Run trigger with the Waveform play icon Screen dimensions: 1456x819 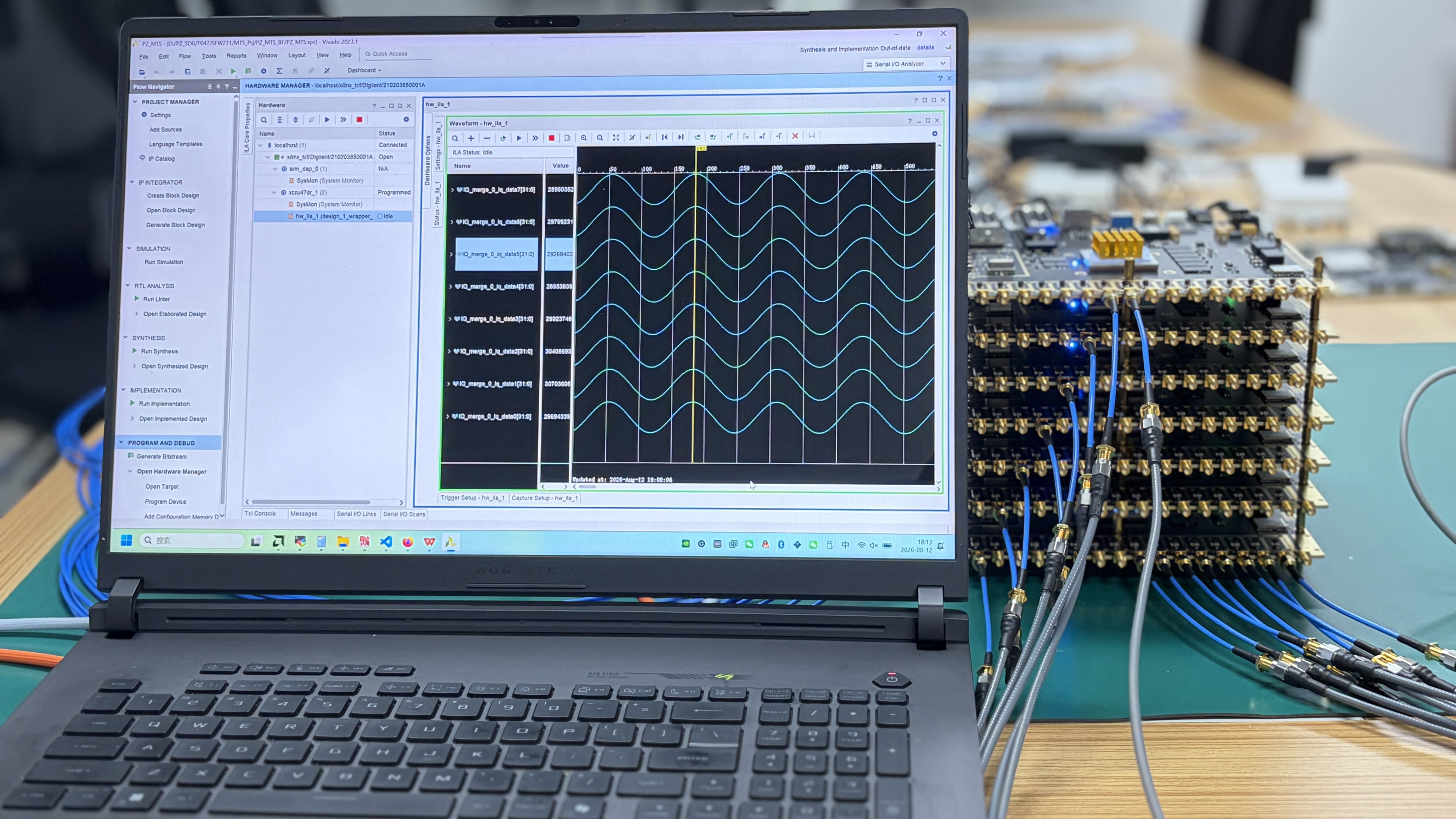coord(519,138)
